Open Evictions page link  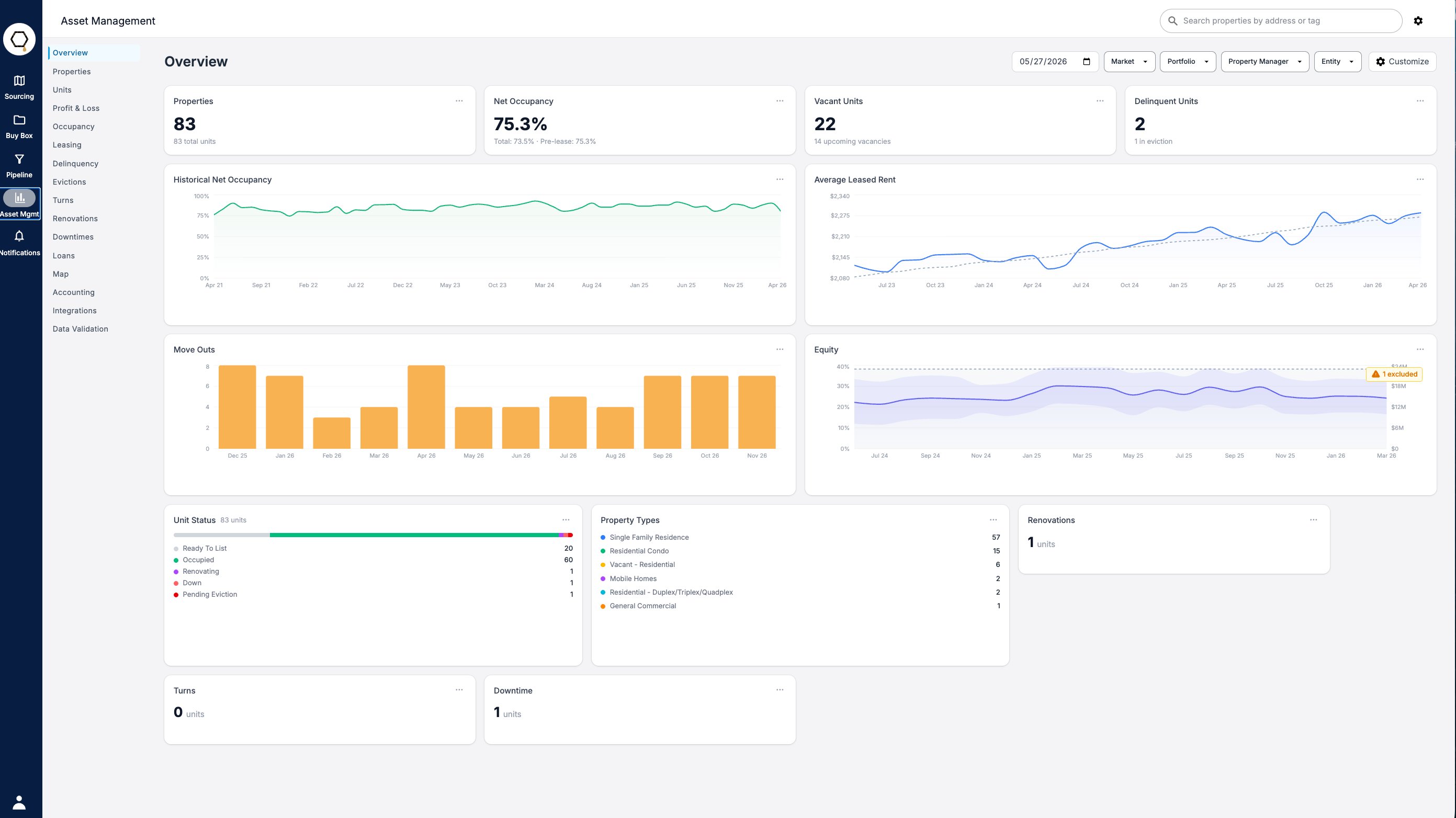coord(69,182)
